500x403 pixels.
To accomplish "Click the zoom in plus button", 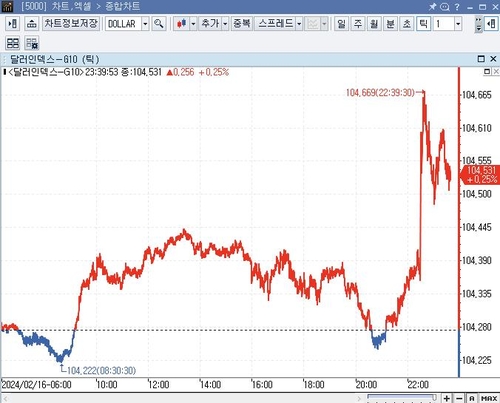I will tap(447, 398).
